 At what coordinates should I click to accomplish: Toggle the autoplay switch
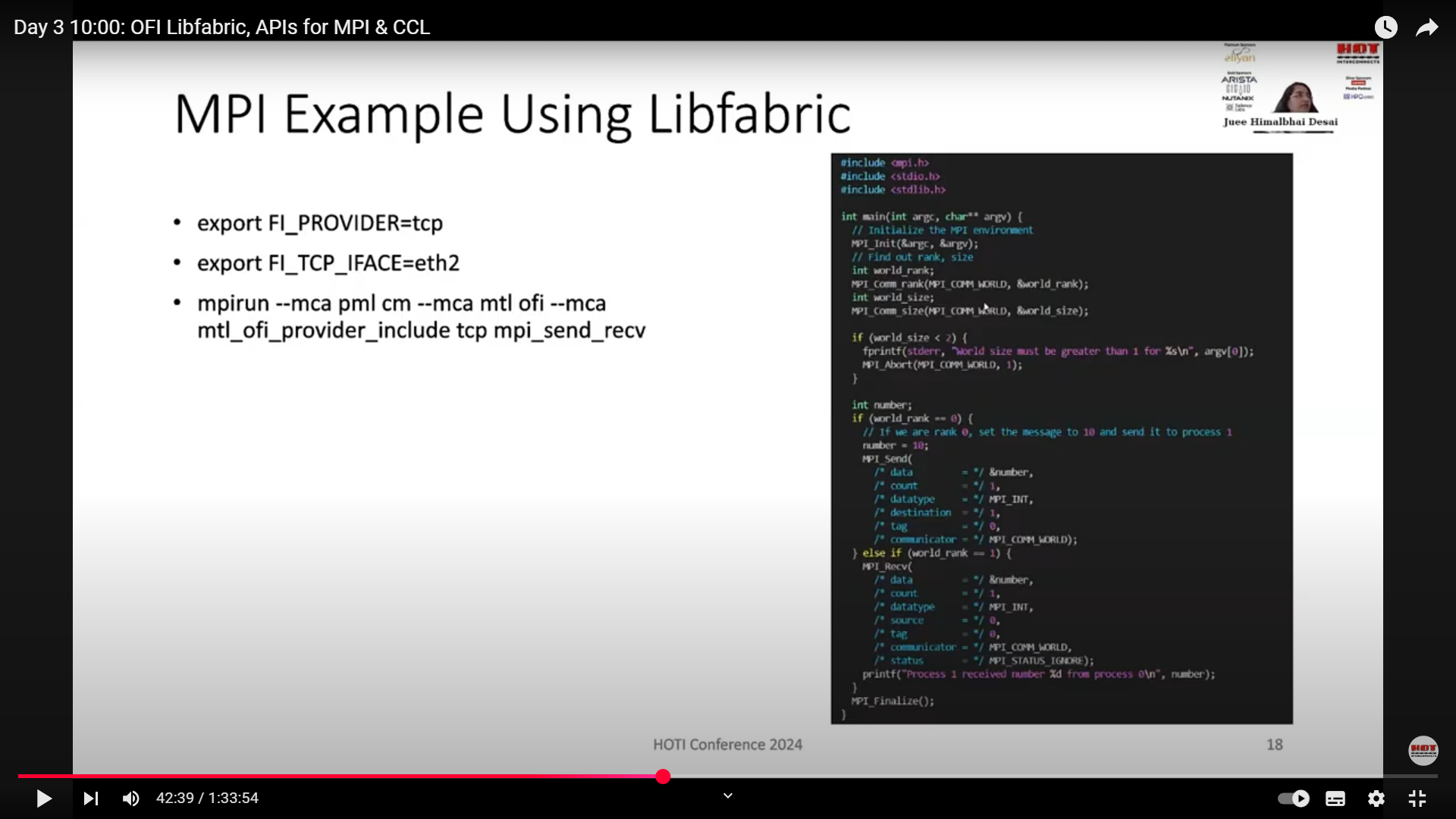coord(1294,798)
